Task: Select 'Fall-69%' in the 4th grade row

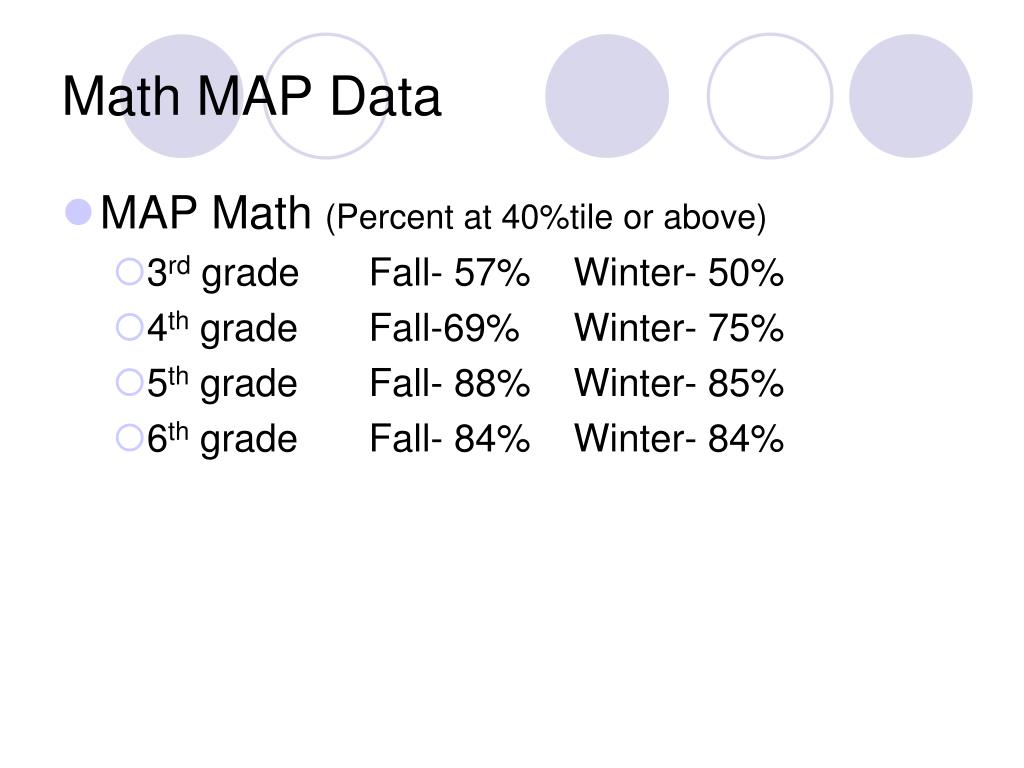Action: (x=444, y=328)
